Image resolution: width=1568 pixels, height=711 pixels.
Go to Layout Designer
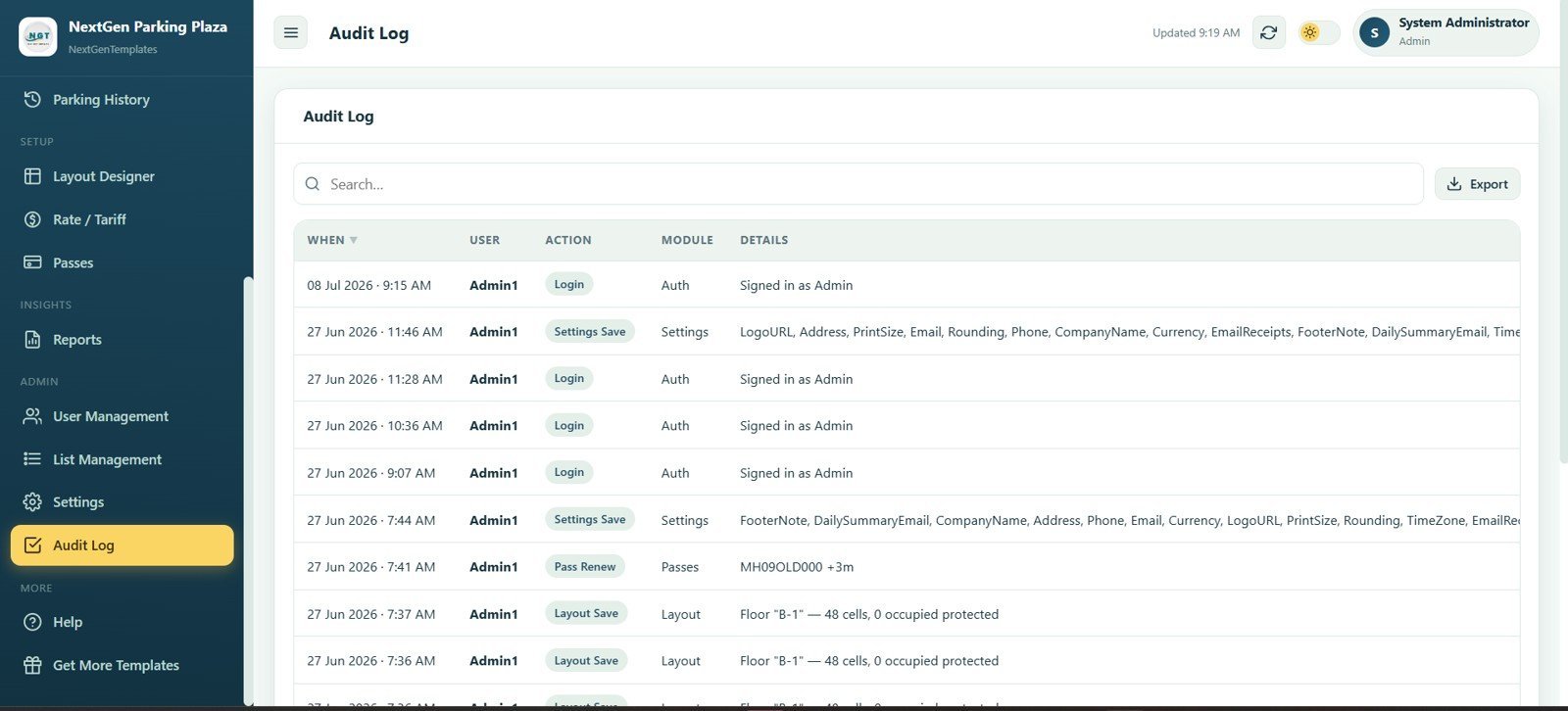[122, 176]
